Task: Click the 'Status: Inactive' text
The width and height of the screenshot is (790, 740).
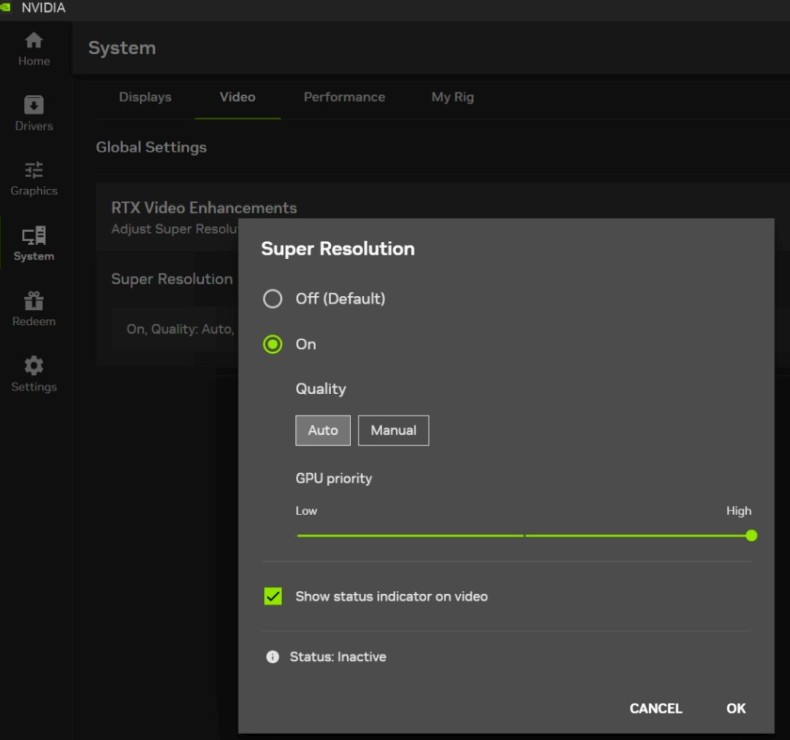Action: [338, 657]
